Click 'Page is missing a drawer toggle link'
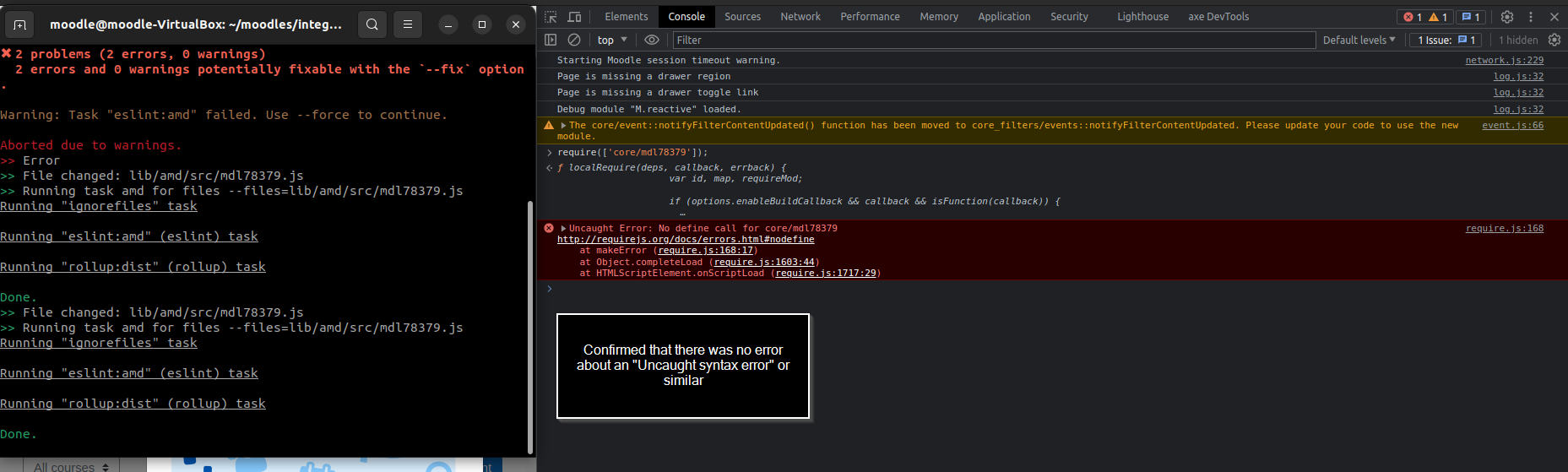The width and height of the screenshot is (1568, 472). click(657, 92)
